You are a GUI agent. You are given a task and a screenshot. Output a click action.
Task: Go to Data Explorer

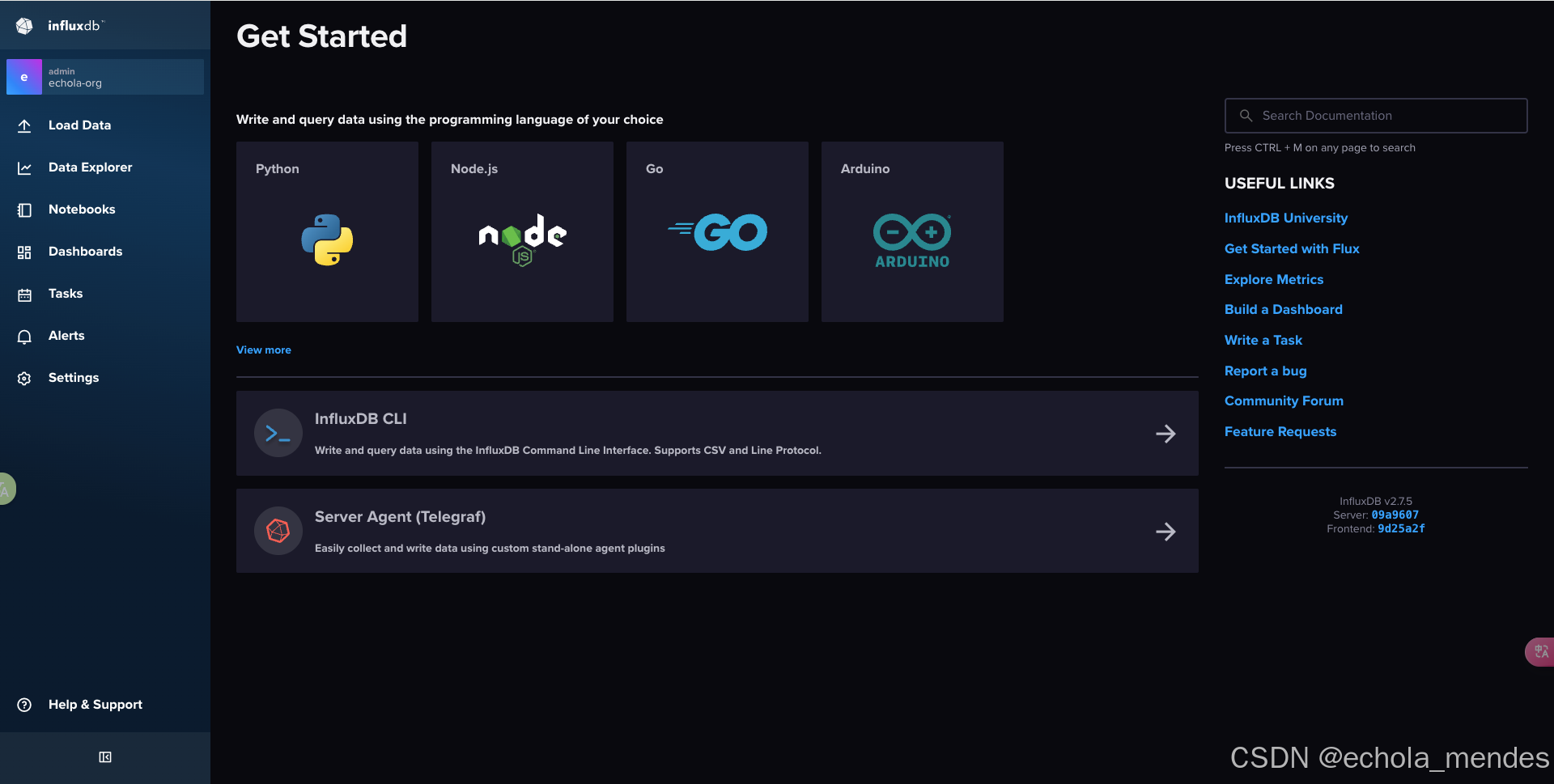click(x=90, y=167)
